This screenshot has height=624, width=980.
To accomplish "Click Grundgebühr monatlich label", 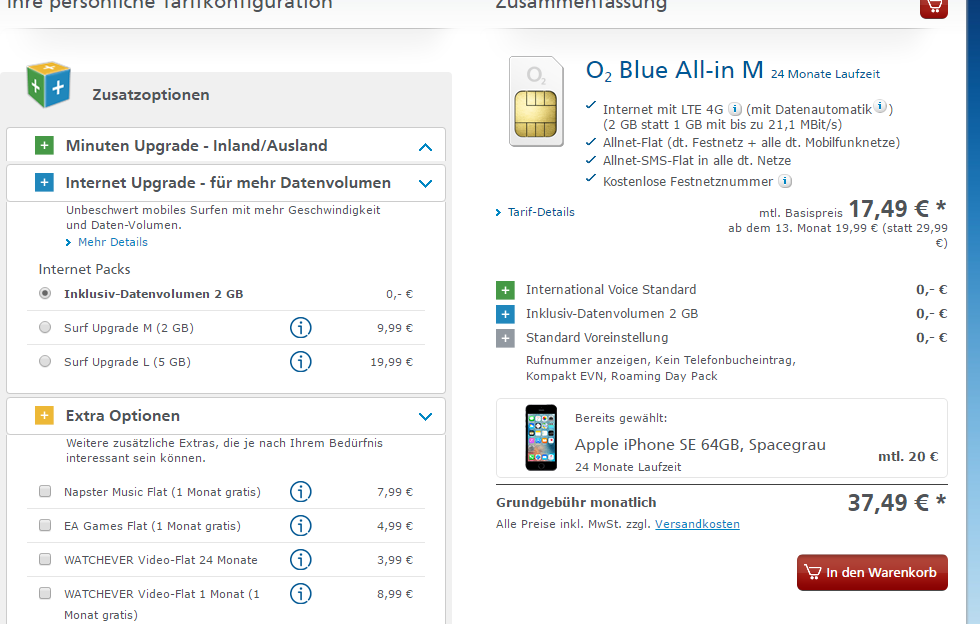I will point(576,502).
